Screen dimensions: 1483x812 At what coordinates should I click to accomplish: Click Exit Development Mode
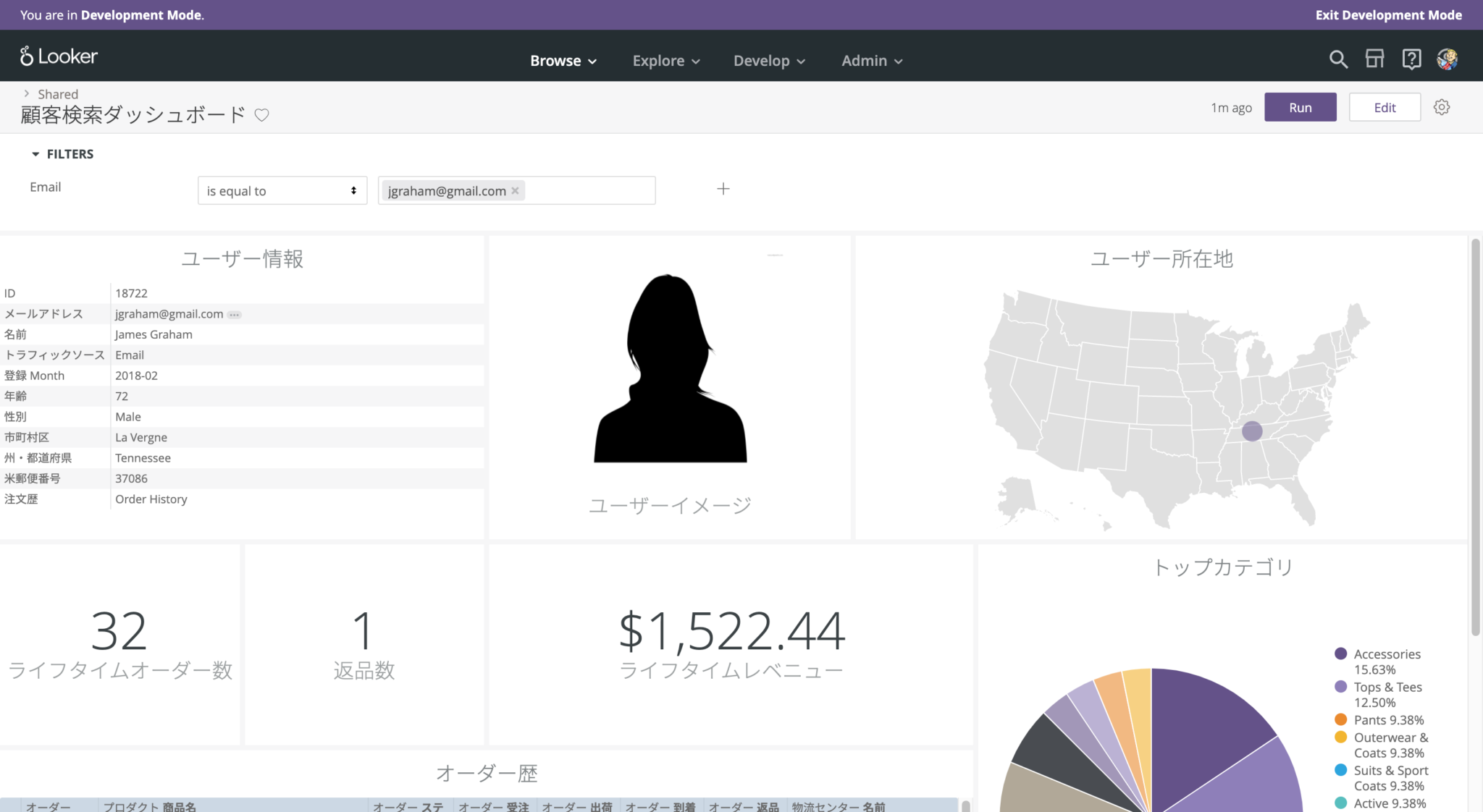pyautogui.click(x=1388, y=14)
